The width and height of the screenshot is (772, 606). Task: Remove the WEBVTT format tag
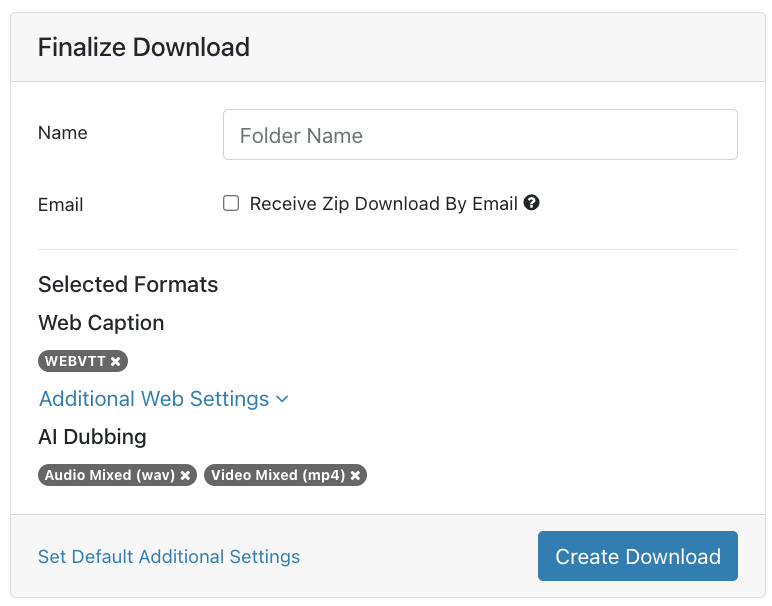click(x=115, y=361)
